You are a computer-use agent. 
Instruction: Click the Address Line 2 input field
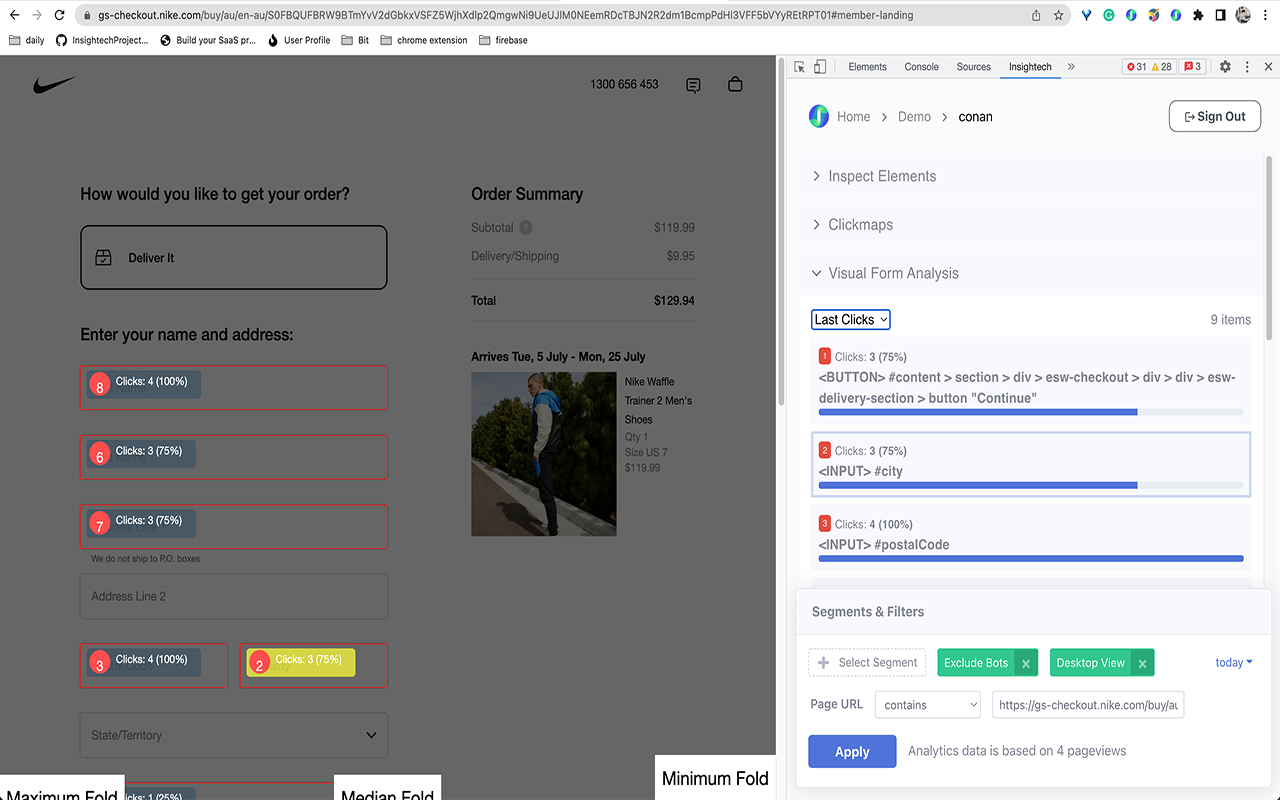[233, 596]
